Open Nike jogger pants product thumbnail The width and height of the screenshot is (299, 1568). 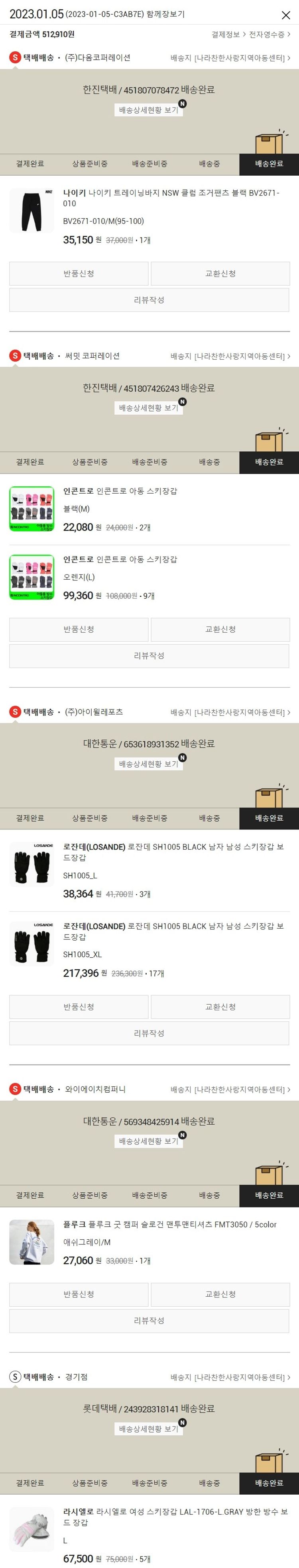[x=31, y=211]
